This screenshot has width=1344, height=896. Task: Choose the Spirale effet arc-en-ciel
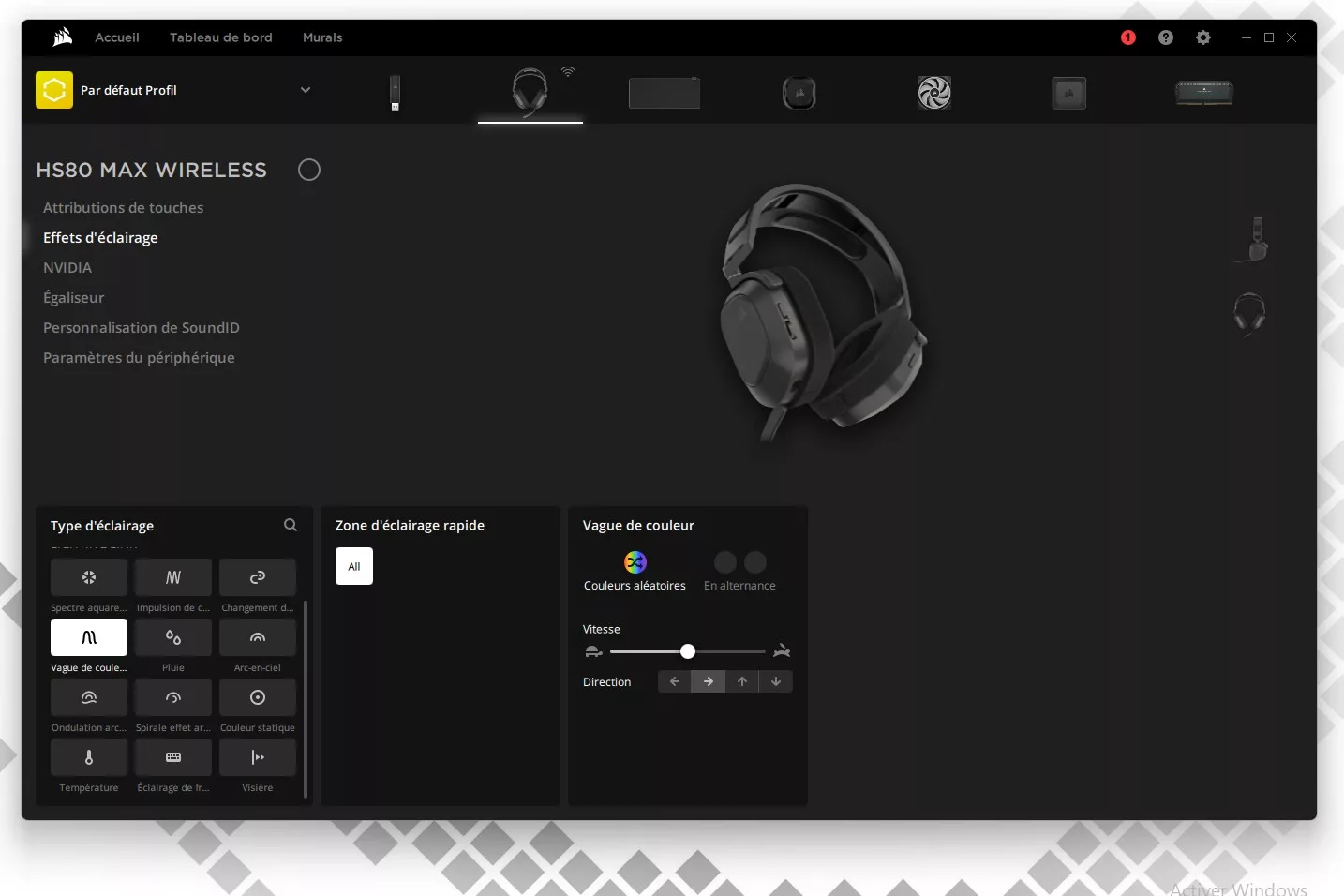(x=173, y=697)
